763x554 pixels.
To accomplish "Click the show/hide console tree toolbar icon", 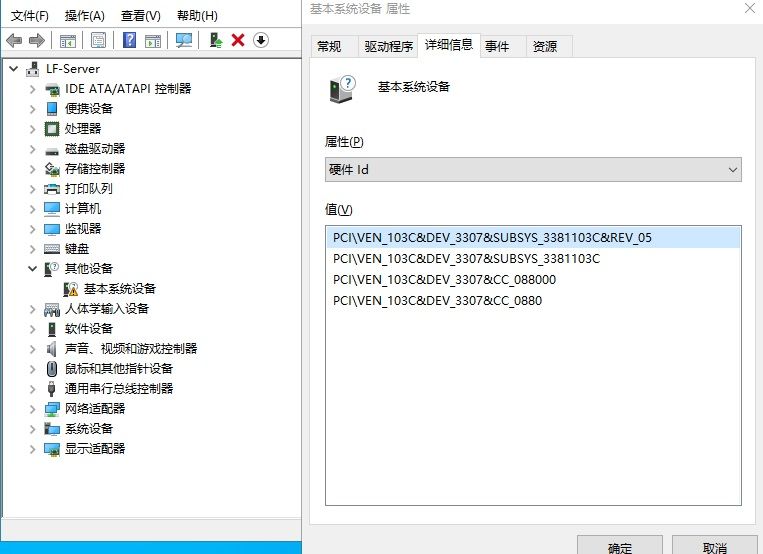I will (x=68, y=40).
